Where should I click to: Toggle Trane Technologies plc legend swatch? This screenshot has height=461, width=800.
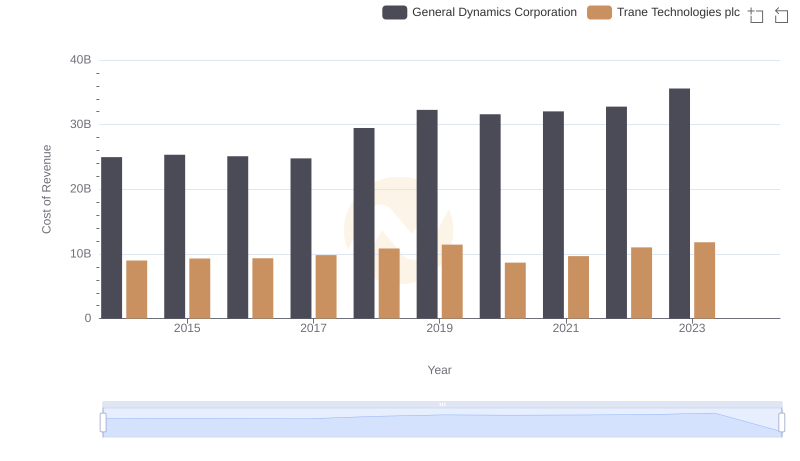[x=599, y=12]
